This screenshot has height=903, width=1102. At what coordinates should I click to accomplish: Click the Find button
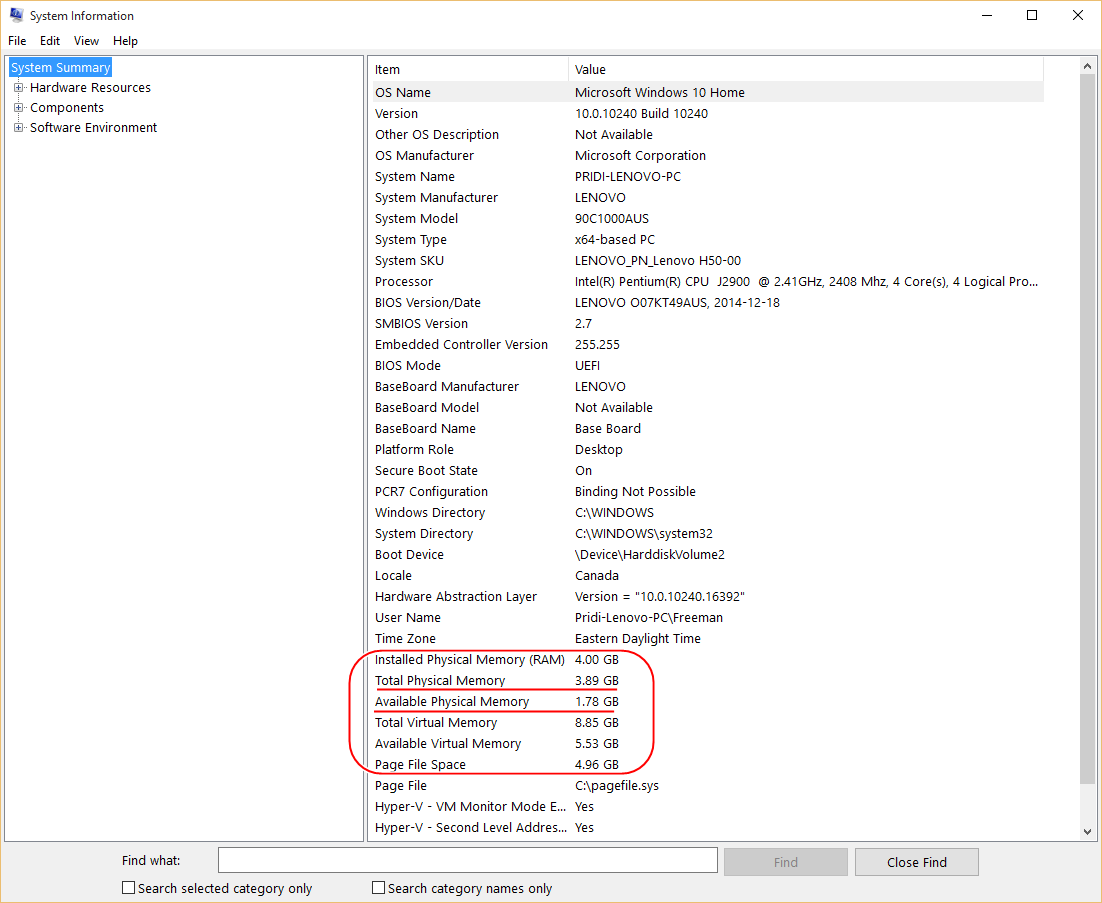pyautogui.click(x=786, y=862)
